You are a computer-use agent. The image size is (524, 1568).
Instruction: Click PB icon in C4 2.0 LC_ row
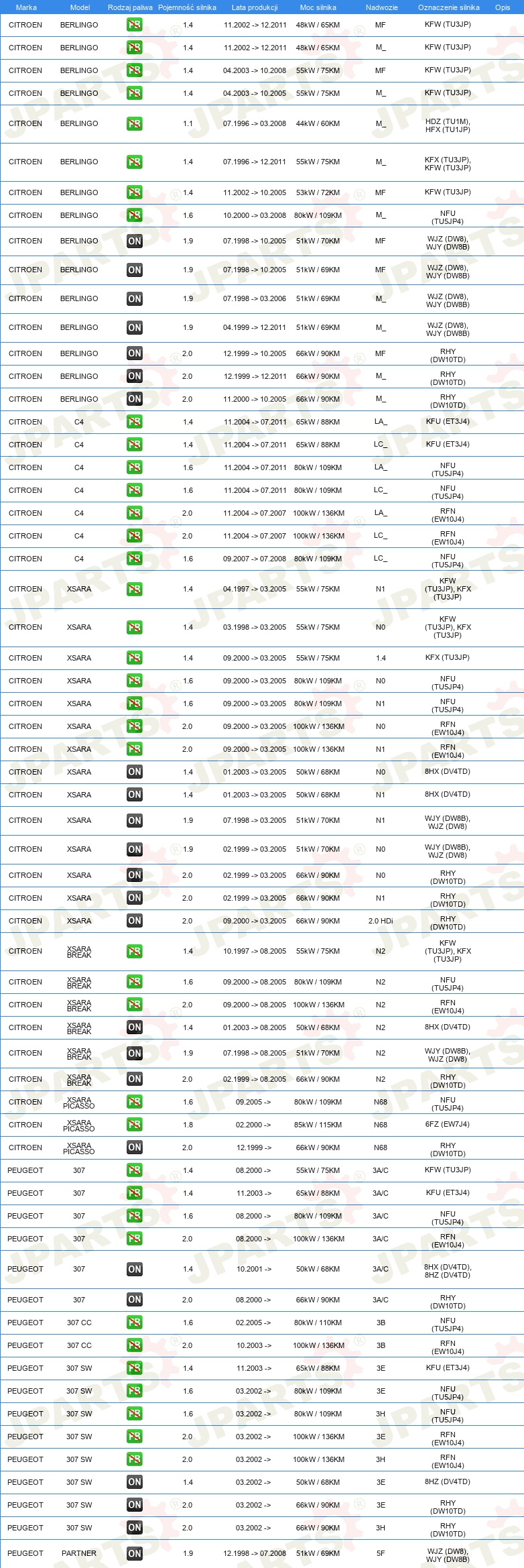(134, 536)
